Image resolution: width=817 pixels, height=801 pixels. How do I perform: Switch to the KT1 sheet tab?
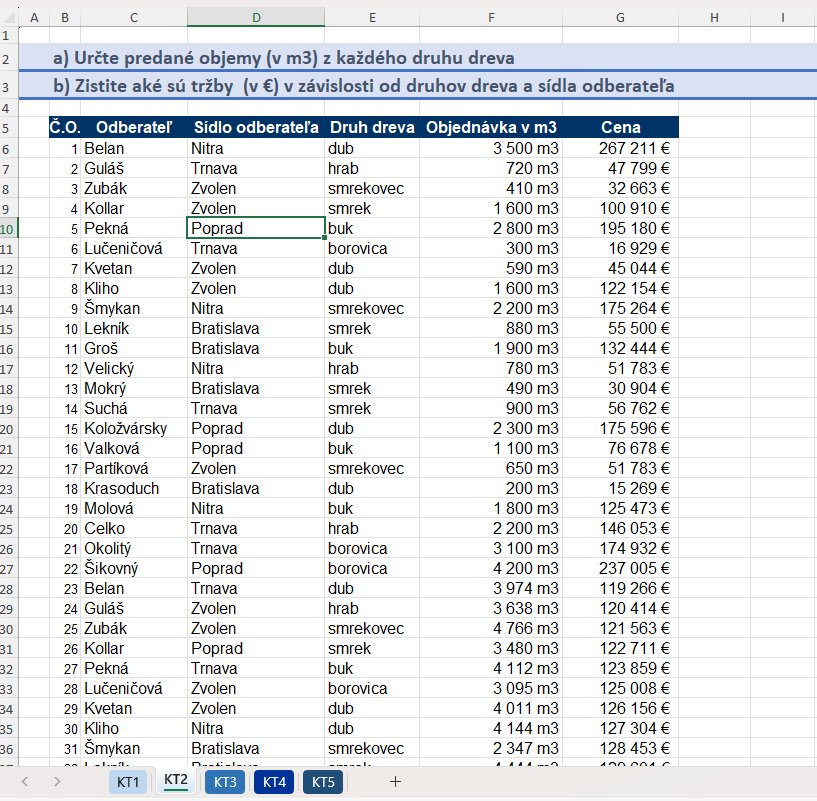(128, 782)
